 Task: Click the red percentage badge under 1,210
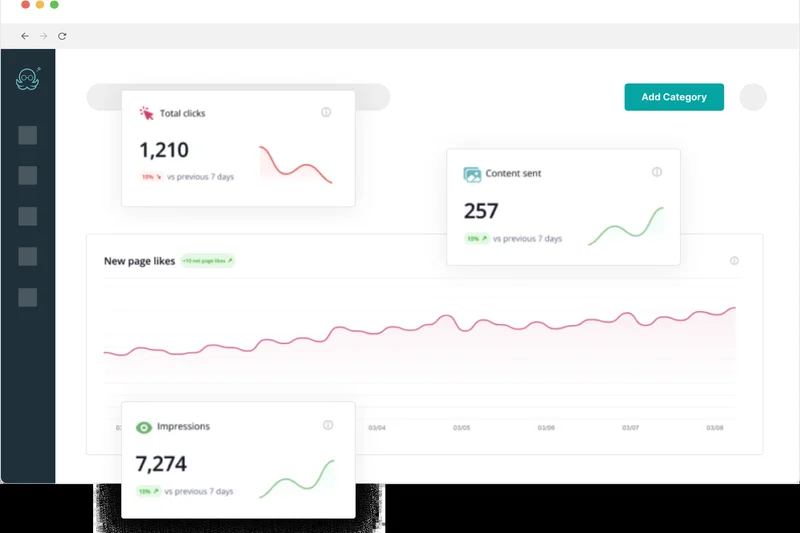coord(150,177)
